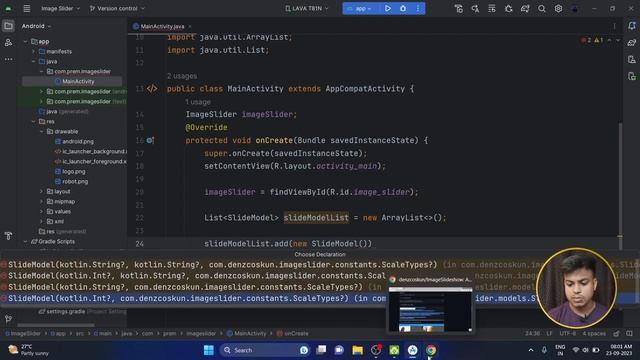Choose SlideModel(String?, String?, ScaleTypes?) declaration
This screenshot has height=360, width=640.
click(320, 265)
